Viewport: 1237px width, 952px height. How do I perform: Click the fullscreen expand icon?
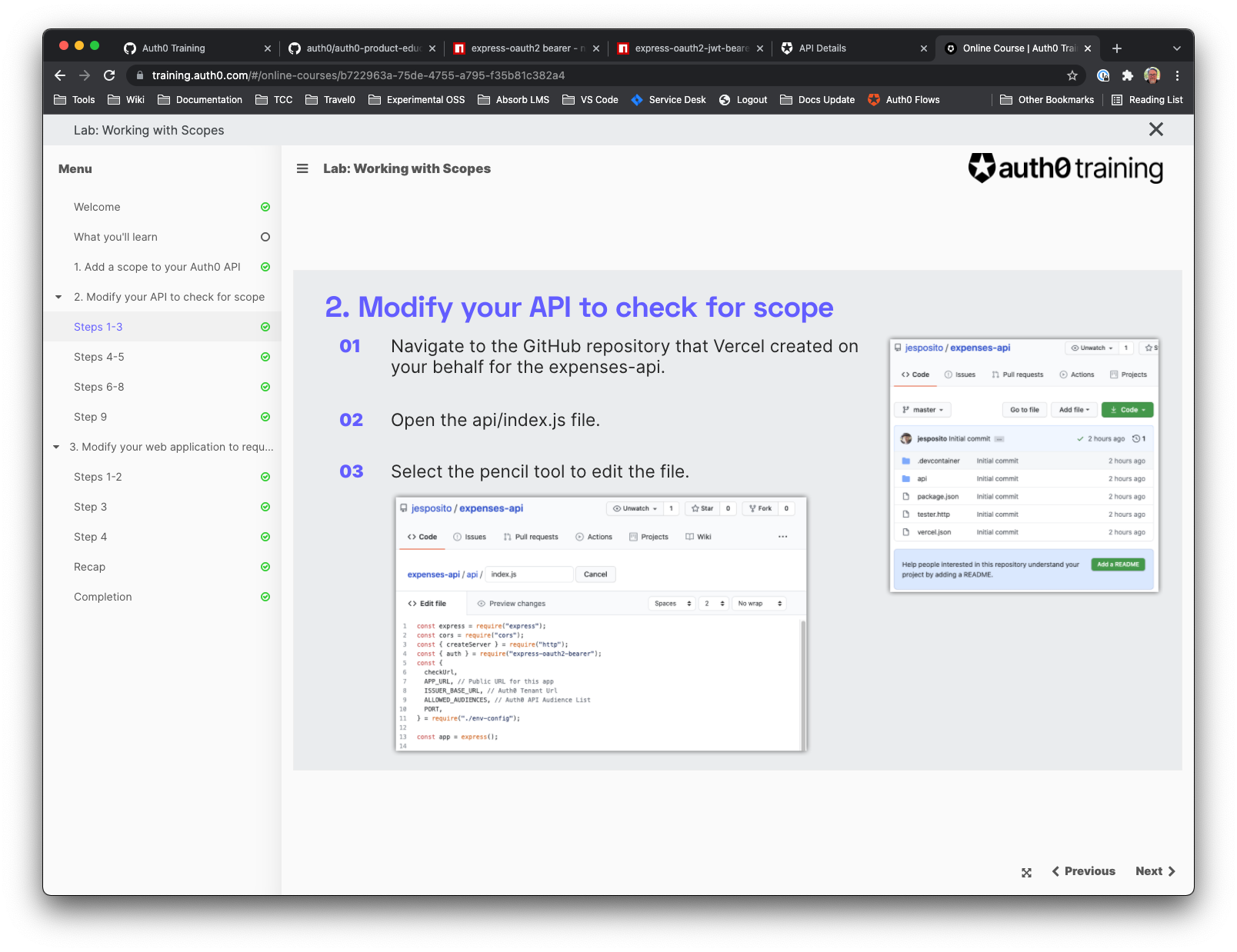[x=1026, y=872]
